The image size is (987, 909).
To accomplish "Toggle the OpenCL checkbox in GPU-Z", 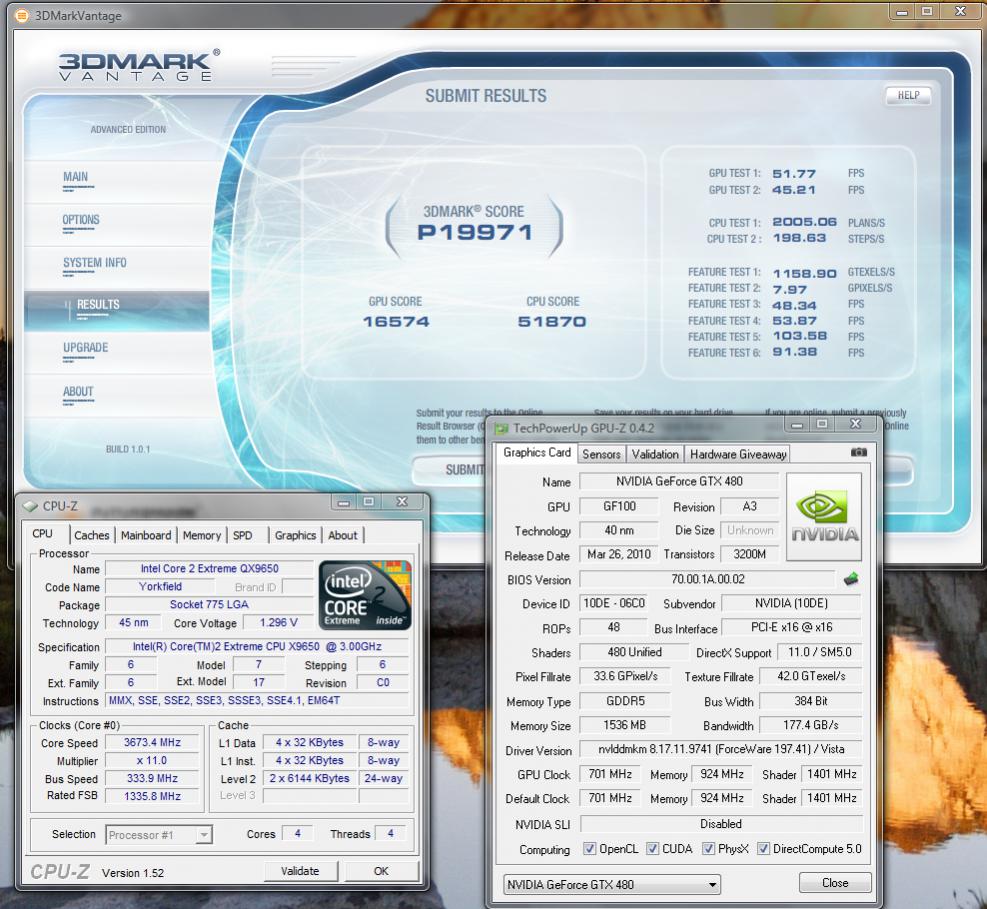I will coord(589,849).
